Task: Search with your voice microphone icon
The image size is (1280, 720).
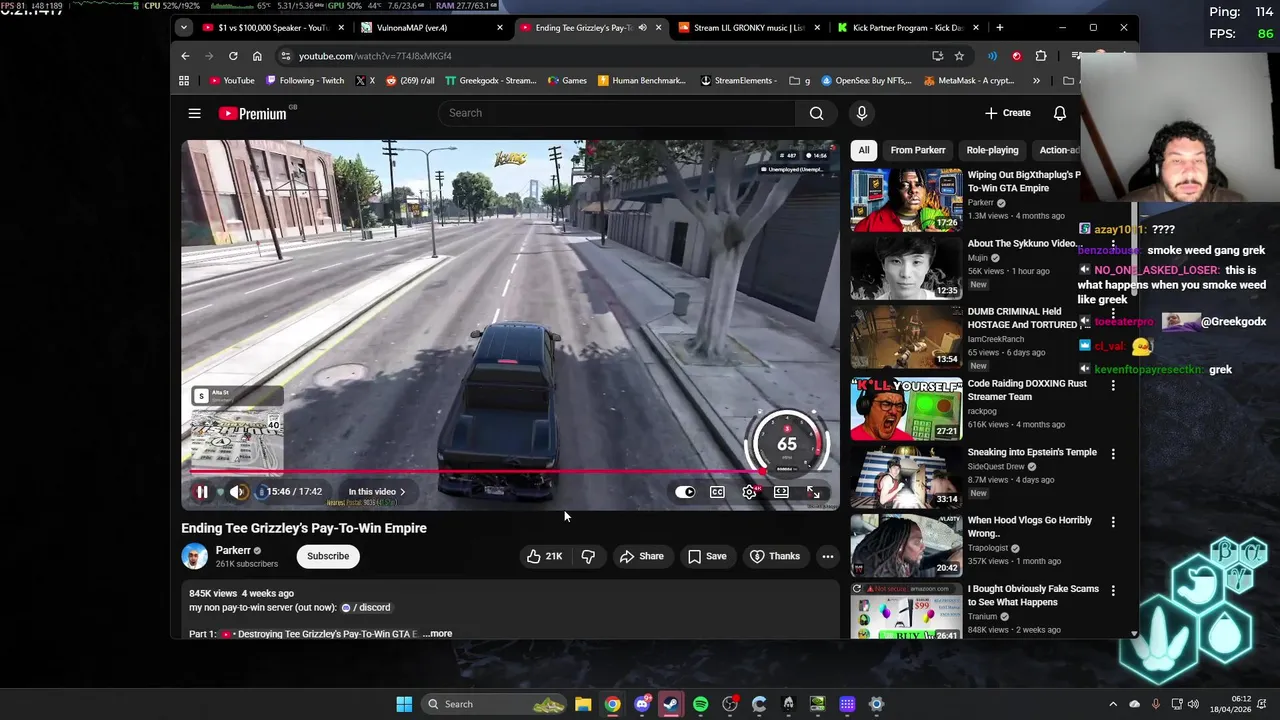Action: [861, 113]
